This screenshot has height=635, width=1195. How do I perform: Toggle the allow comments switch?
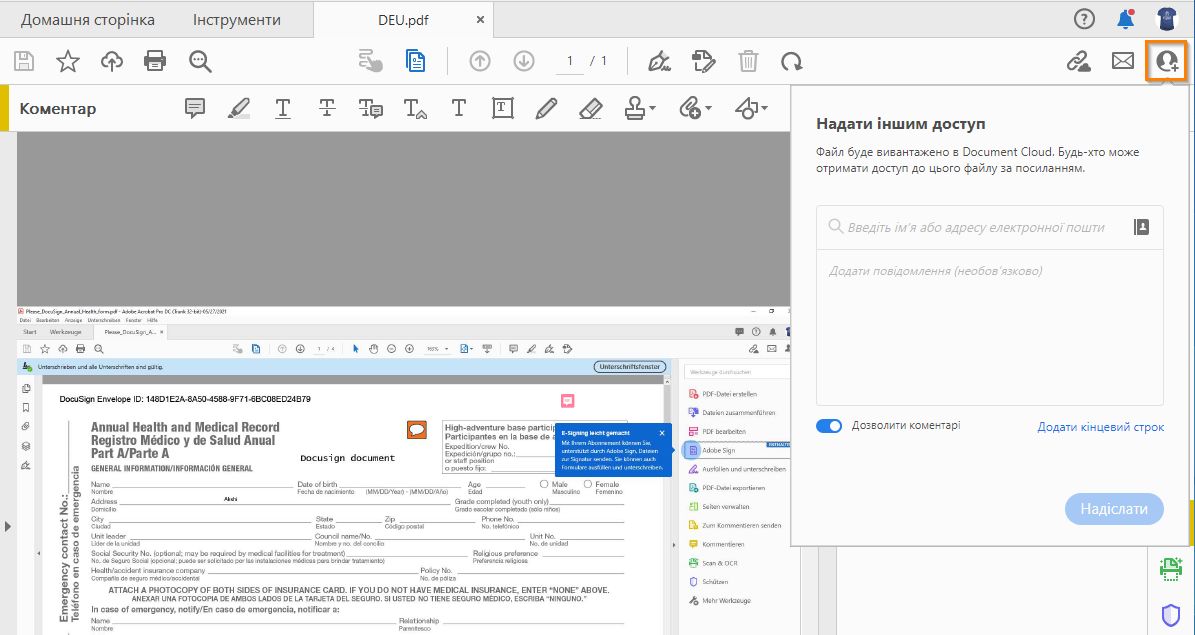click(x=829, y=426)
